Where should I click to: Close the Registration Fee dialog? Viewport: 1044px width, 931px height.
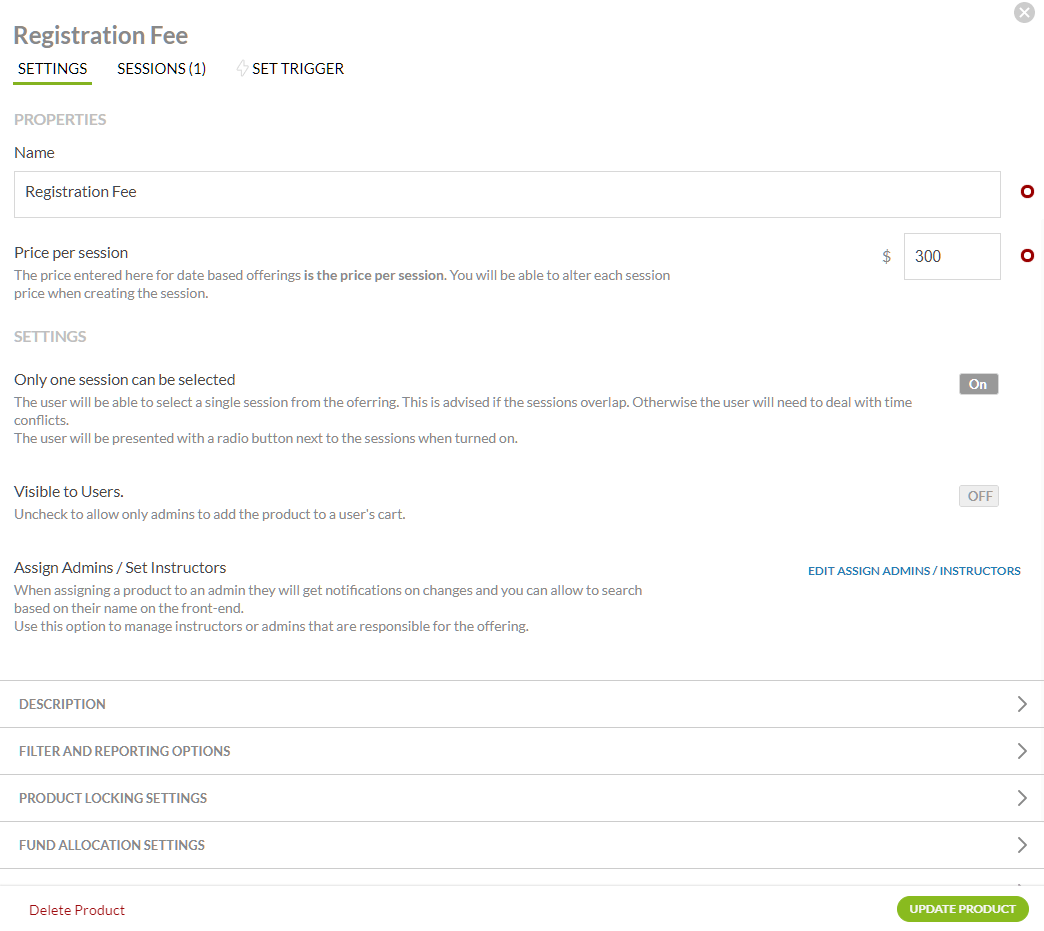pyautogui.click(x=1024, y=12)
